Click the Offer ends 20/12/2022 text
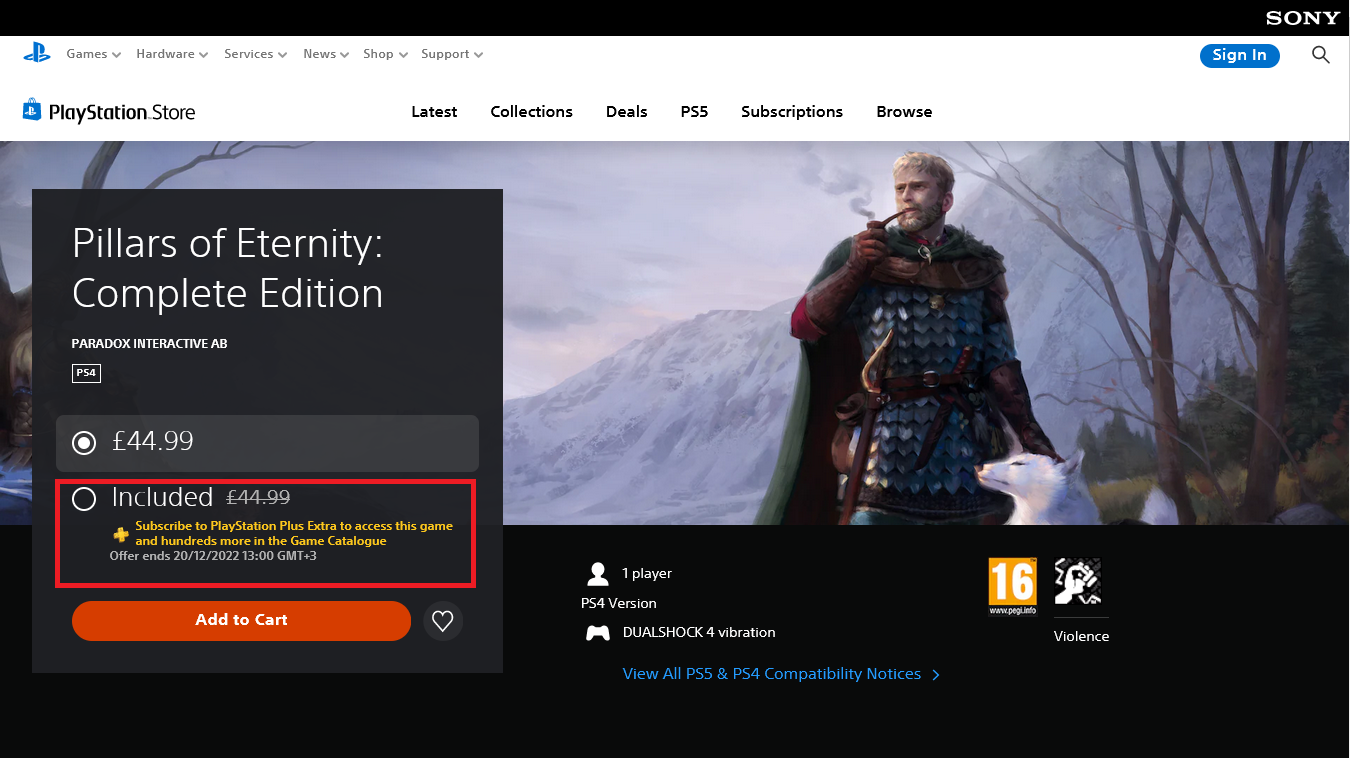 coord(213,556)
